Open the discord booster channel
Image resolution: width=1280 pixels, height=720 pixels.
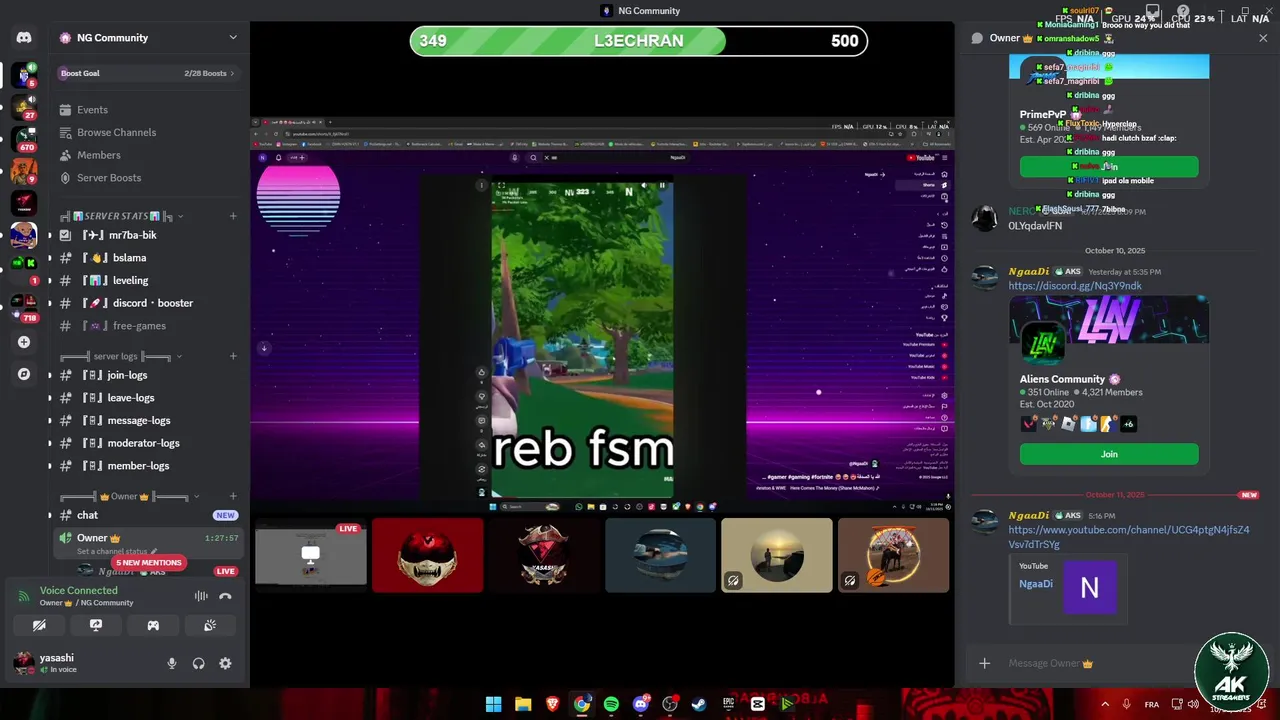tap(148, 303)
